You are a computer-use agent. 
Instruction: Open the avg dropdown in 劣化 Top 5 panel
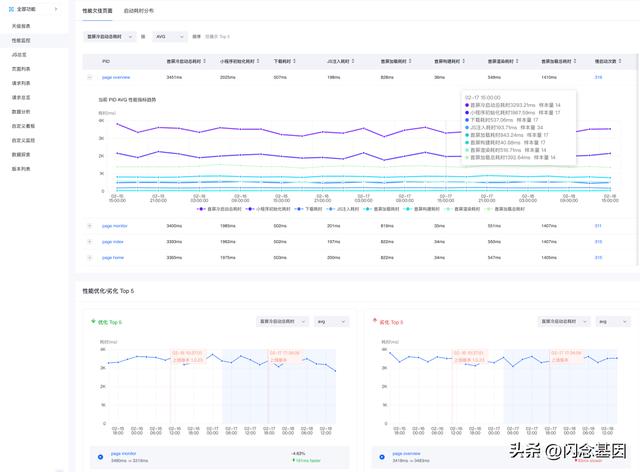pos(613,322)
